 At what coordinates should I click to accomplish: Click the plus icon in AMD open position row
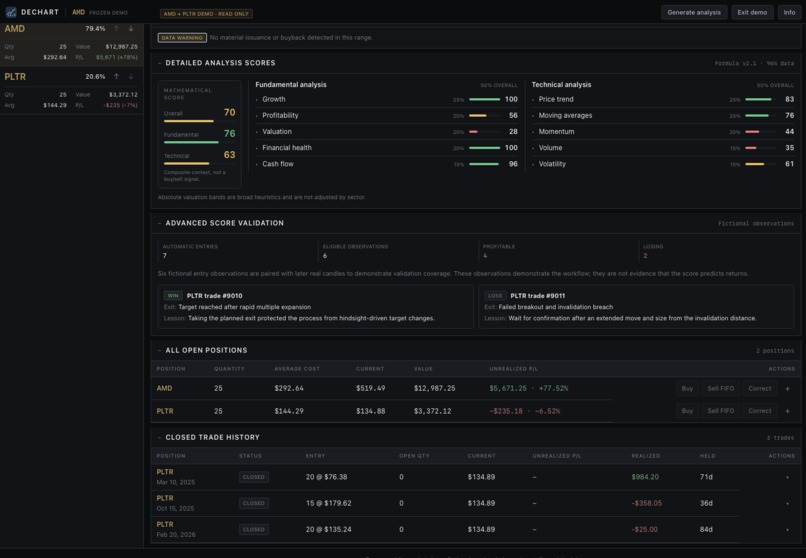(787, 388)
